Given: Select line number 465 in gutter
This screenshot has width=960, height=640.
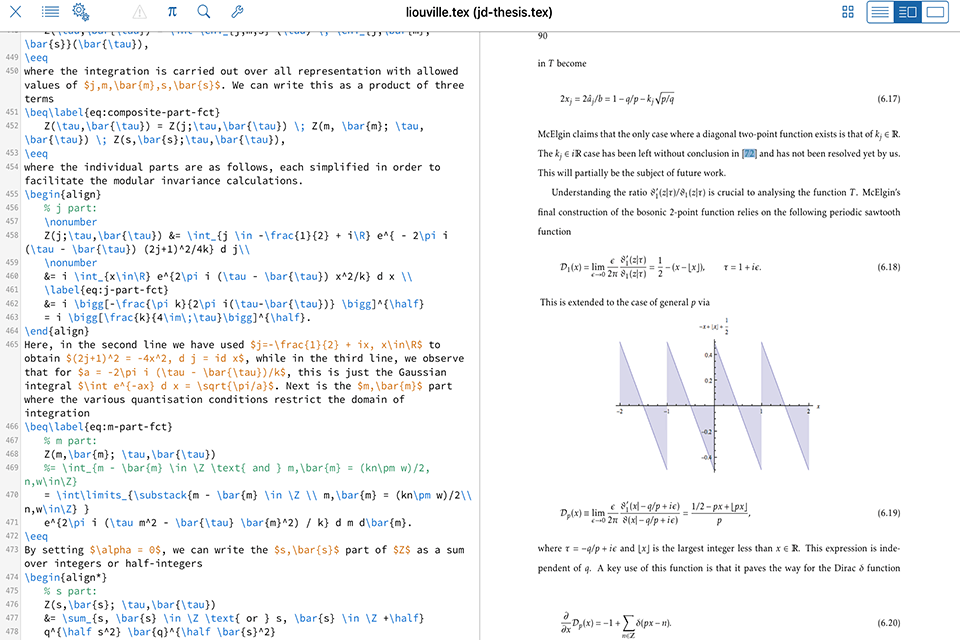Looking at the screenshot, I should 12,344.
